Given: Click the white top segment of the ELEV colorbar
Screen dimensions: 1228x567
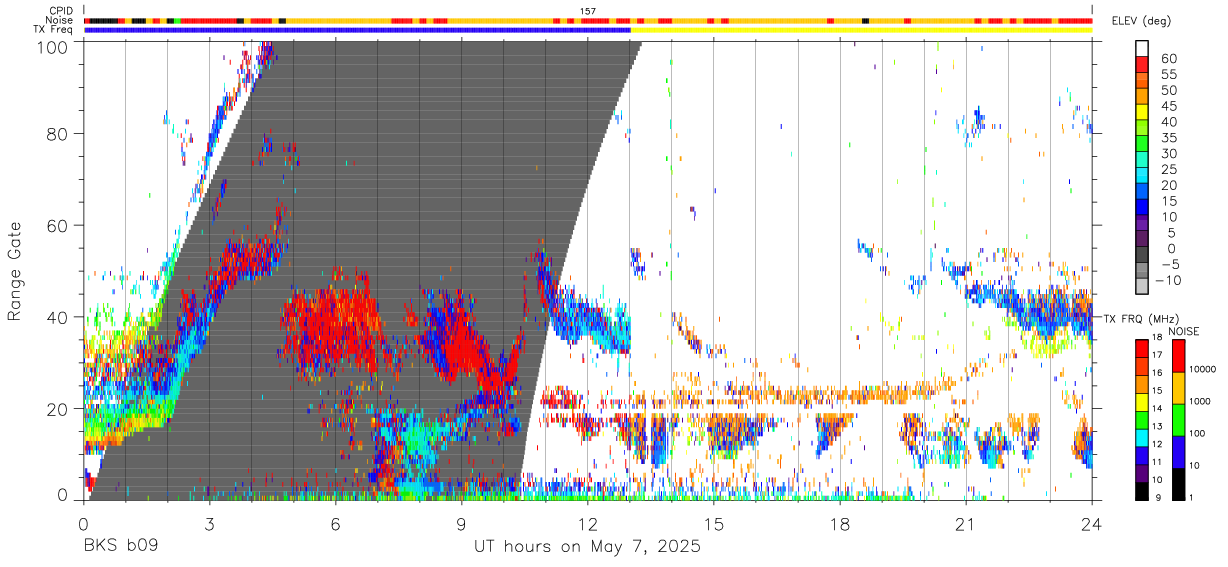Looking at the screenshot, I should pos(1142,48).
